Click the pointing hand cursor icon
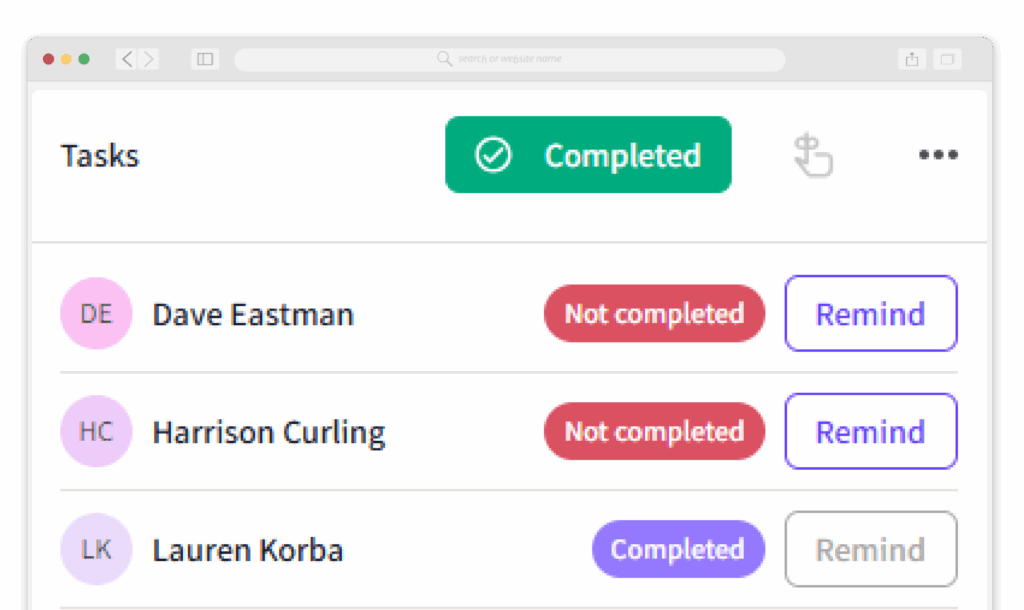This screenshot has height=610, width=1024. click(x=813, y=157)
